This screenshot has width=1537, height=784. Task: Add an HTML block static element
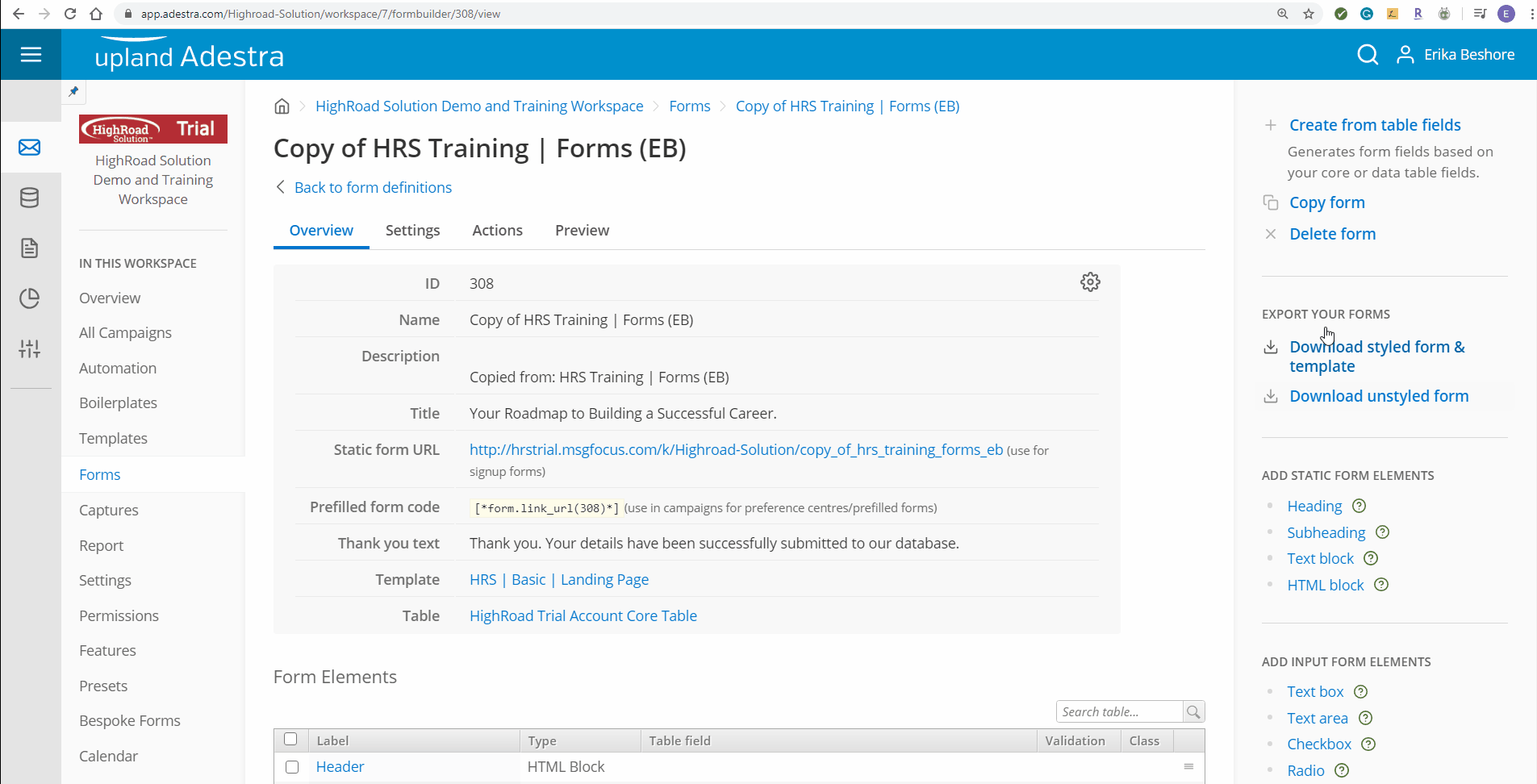(x=1325, y=585)
